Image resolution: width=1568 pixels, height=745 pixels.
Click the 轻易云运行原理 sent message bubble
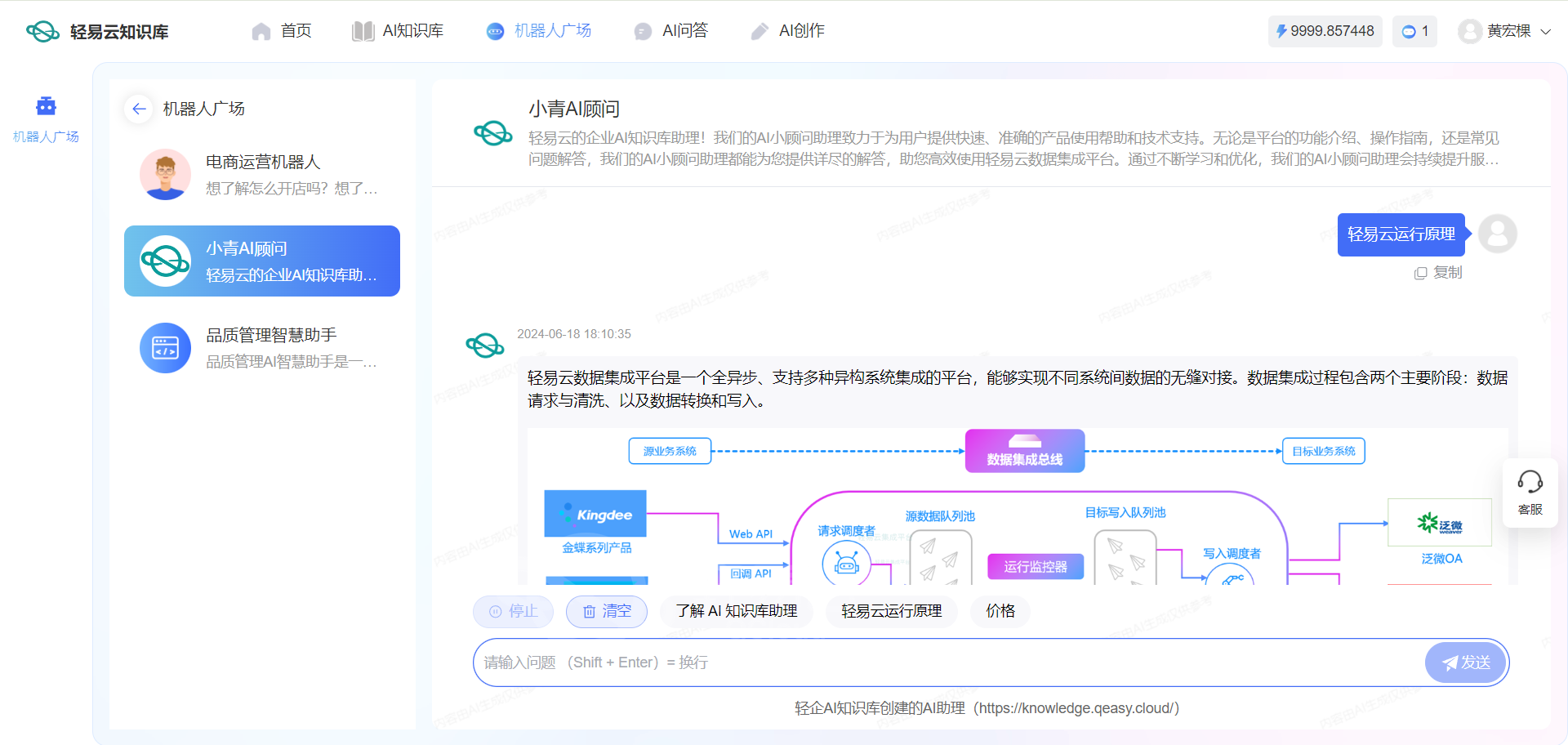coord(1401,234)
